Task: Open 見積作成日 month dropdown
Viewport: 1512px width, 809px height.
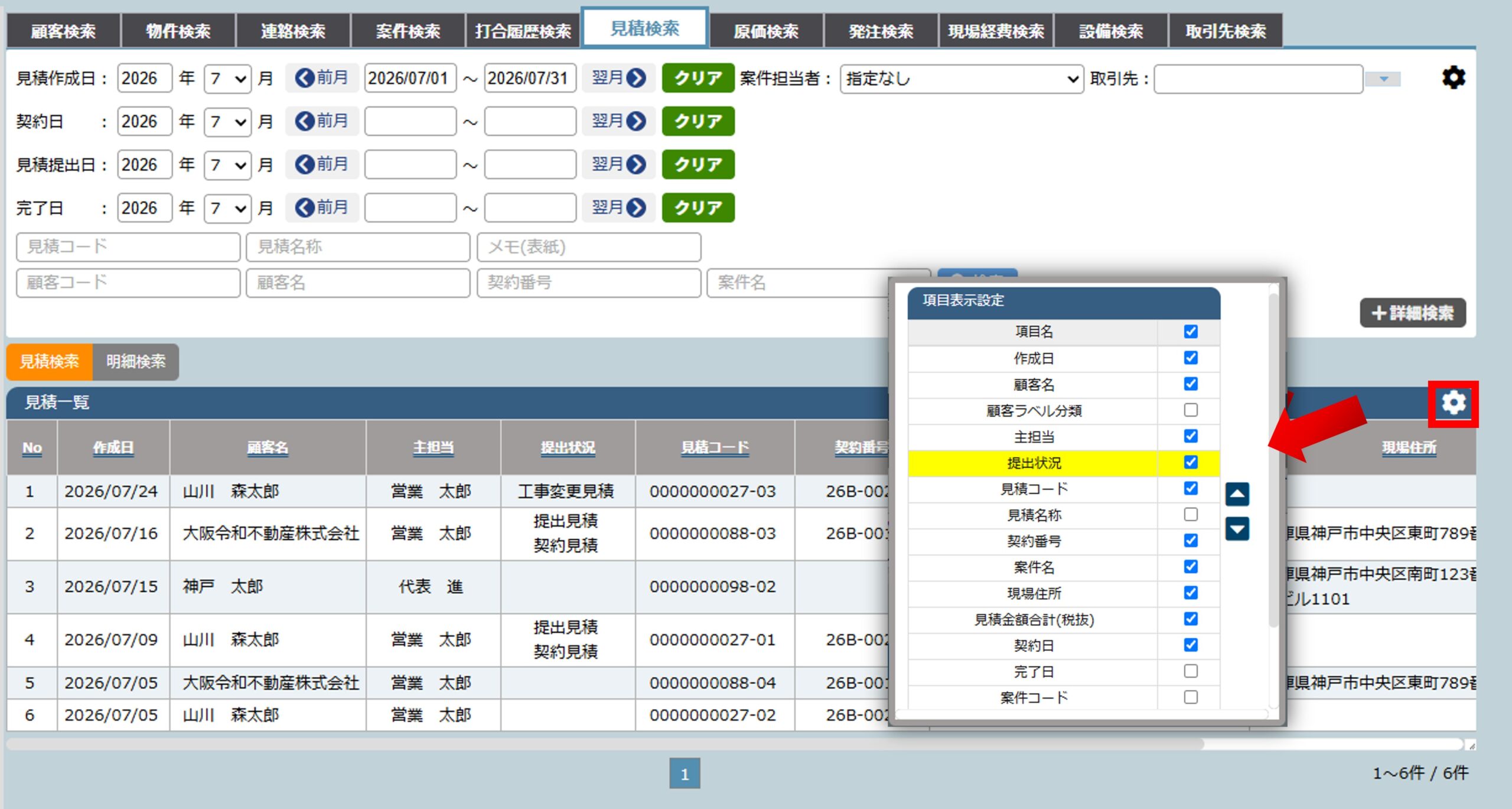Action: tap(227, 79)
